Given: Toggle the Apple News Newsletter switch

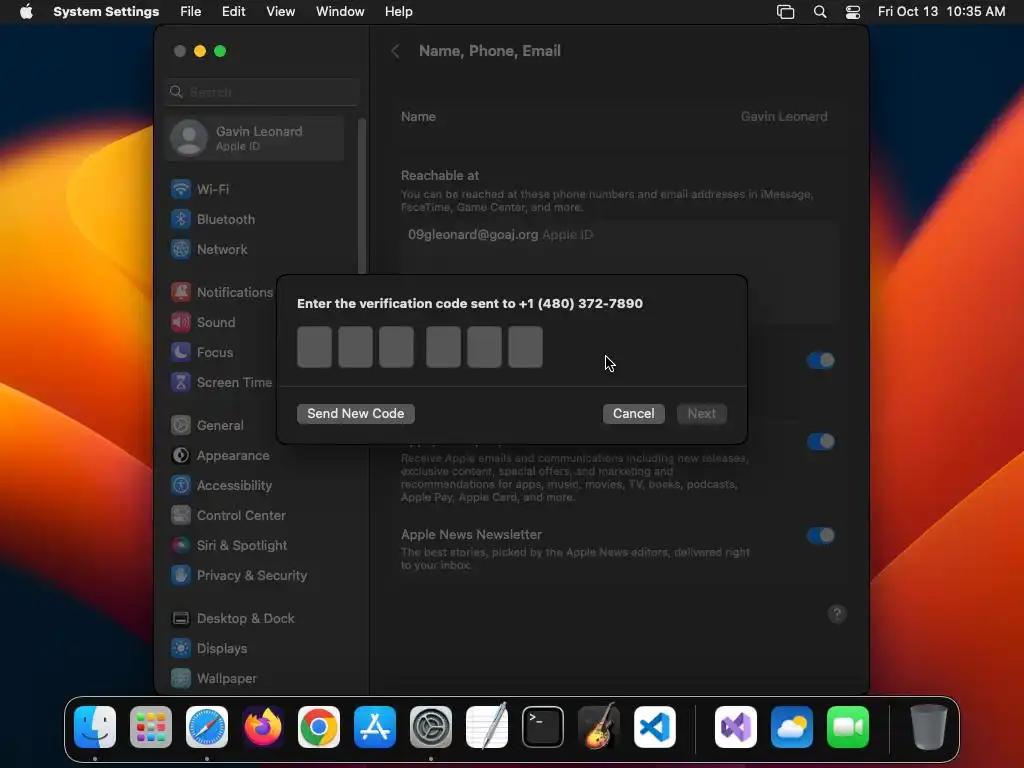Looking at the screenshot, I should [x=820, y=536].
